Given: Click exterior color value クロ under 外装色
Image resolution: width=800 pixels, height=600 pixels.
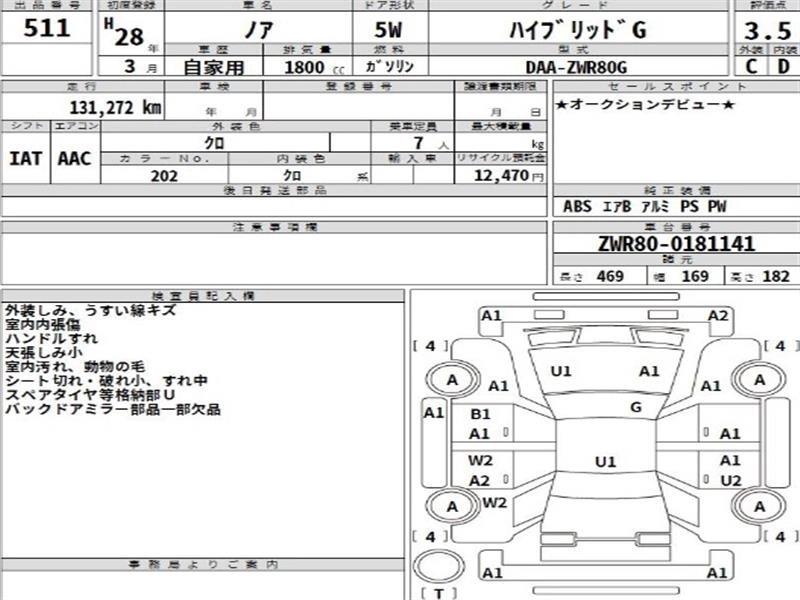Looking at the screenshot, I should tap(214, 143).
